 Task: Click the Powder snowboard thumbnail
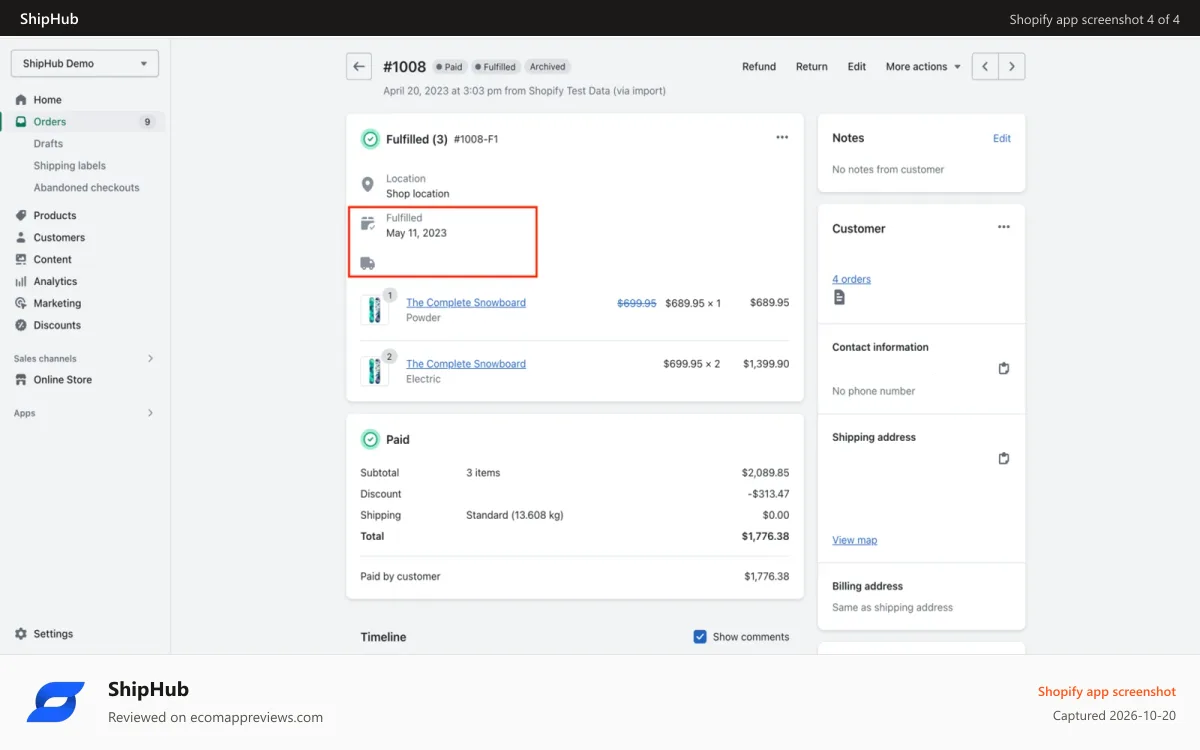[374, 310]
